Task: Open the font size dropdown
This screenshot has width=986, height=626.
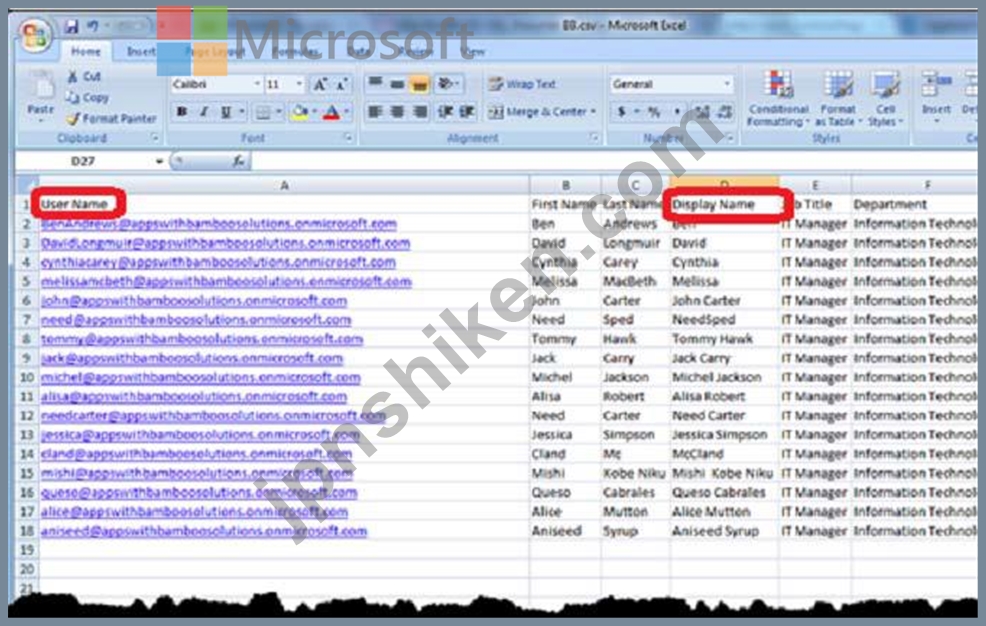Action: click(299, 84)
